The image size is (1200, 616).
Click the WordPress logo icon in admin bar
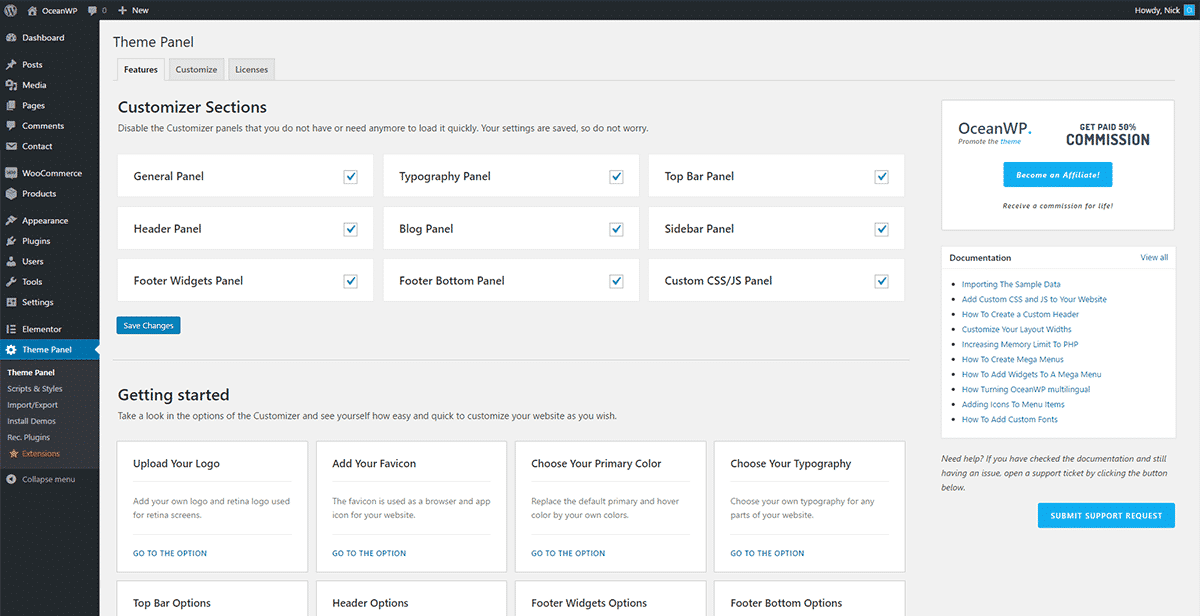[11, 10]
